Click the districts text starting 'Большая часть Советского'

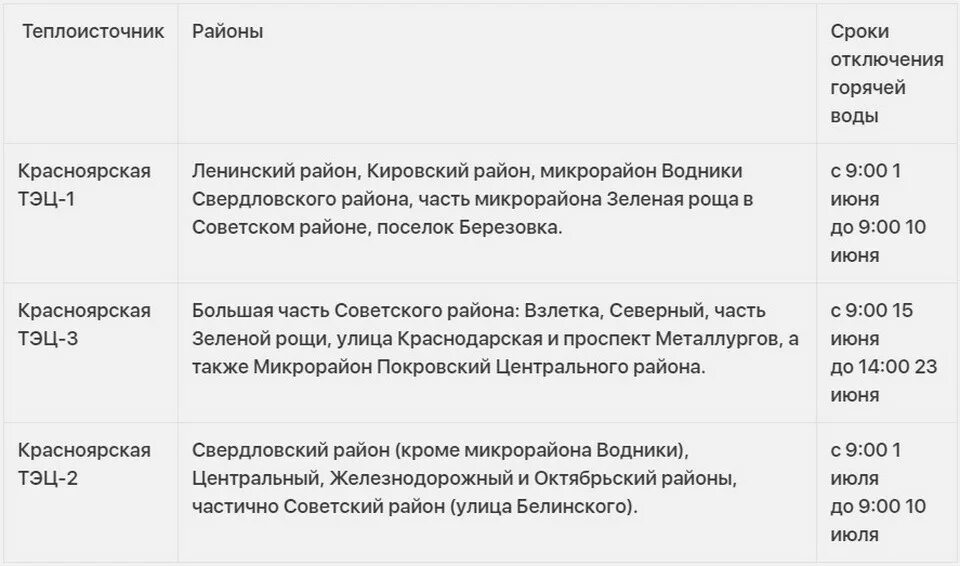[495, 339]
